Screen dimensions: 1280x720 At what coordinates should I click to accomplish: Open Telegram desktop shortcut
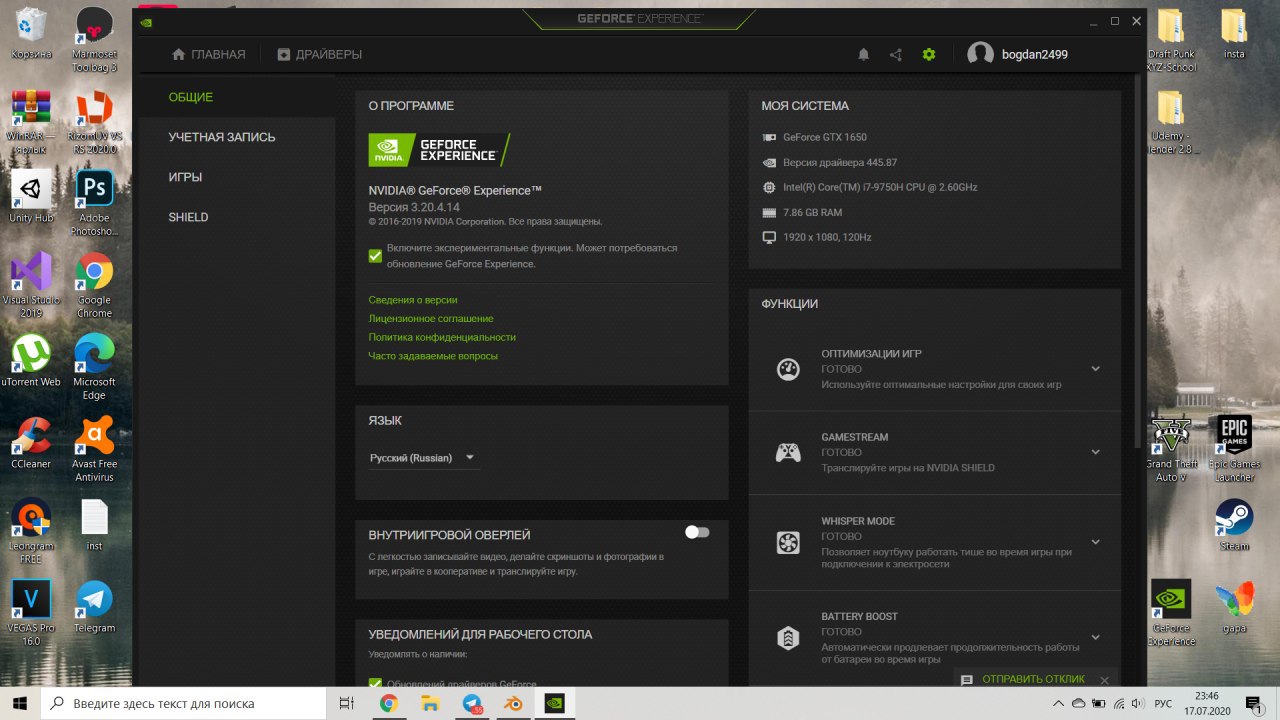[x=94, y=607]
